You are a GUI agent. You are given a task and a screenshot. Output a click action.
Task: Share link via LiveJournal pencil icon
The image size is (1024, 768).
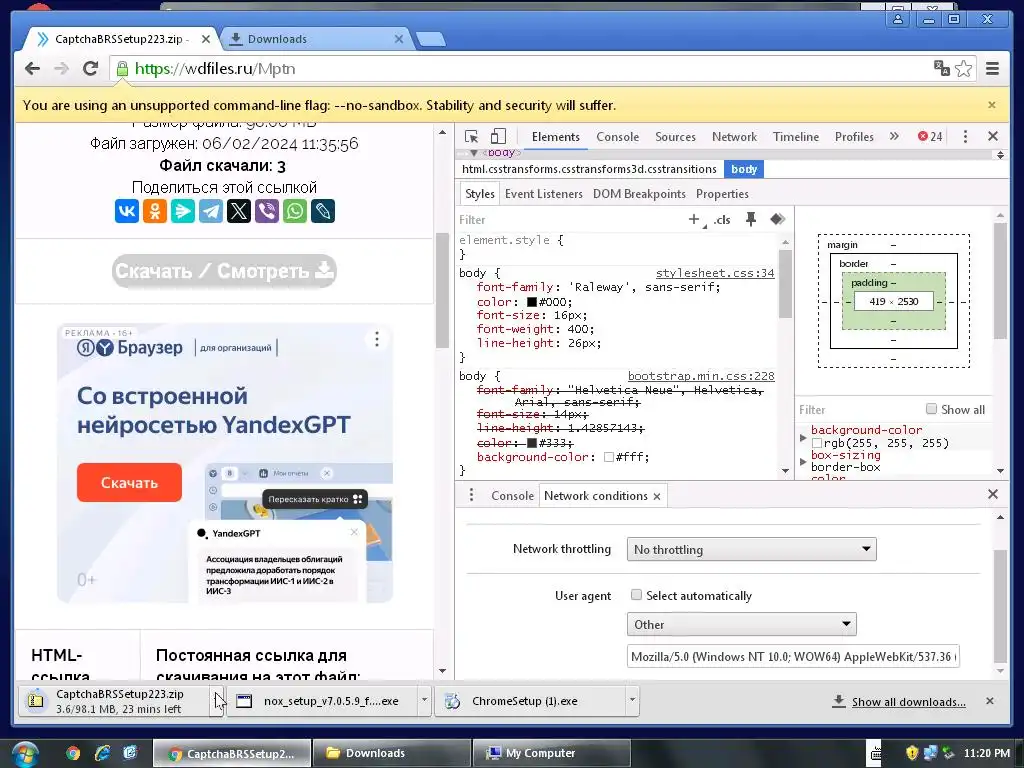click(x=323, y=211)
